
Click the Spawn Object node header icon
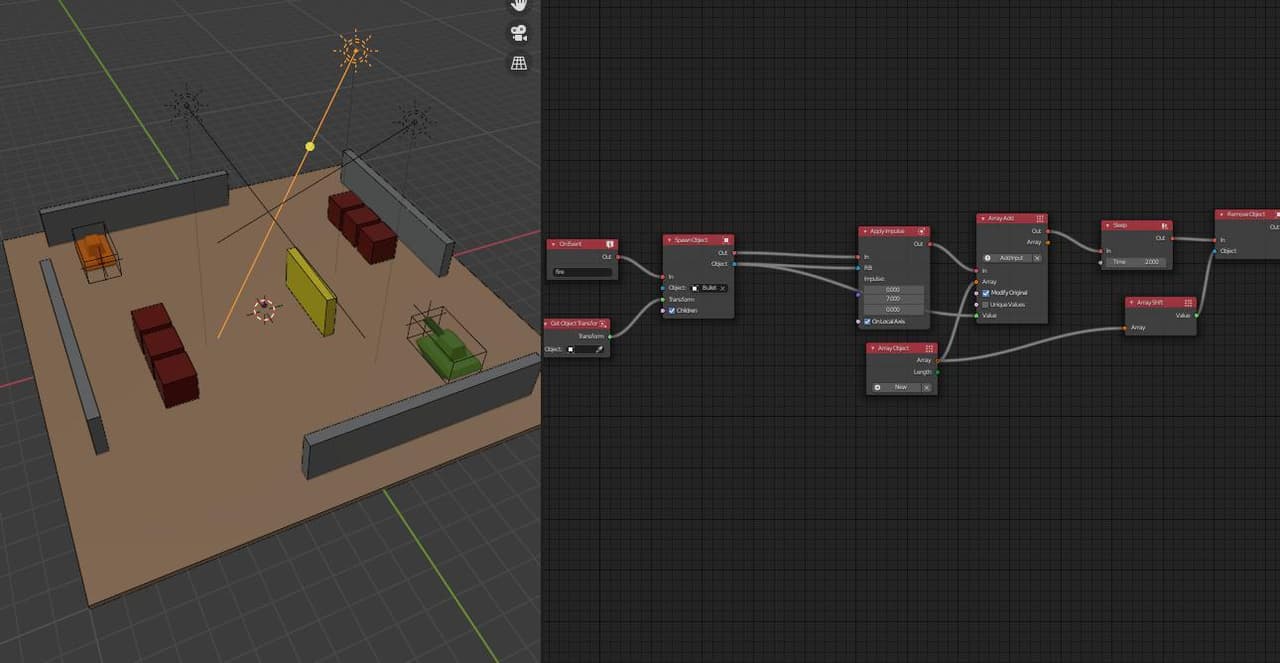726,240
